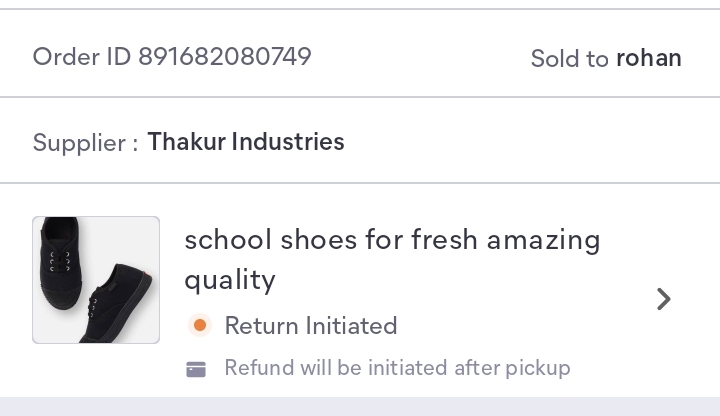Click the refund card icon
Image resolution: width=720 pixels, height=416 pixels.
pos(196,369)
